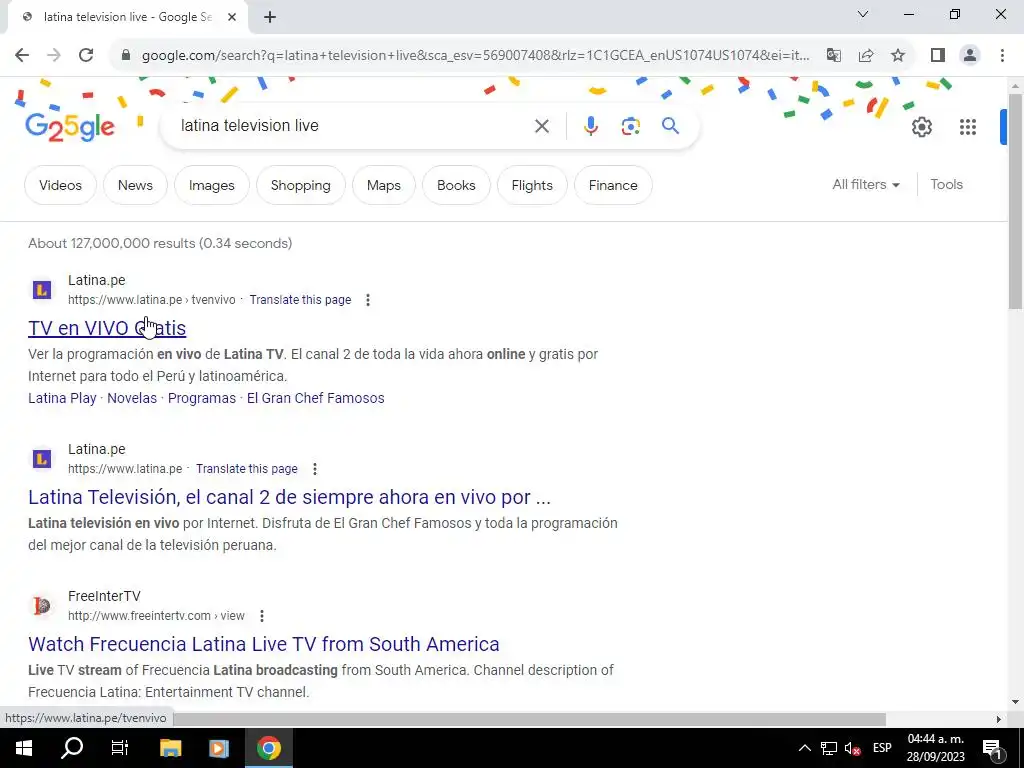Viewport: 1024px width, 768px height.
Task: Switch to Flights results
Action: click(x=532, y=185)
